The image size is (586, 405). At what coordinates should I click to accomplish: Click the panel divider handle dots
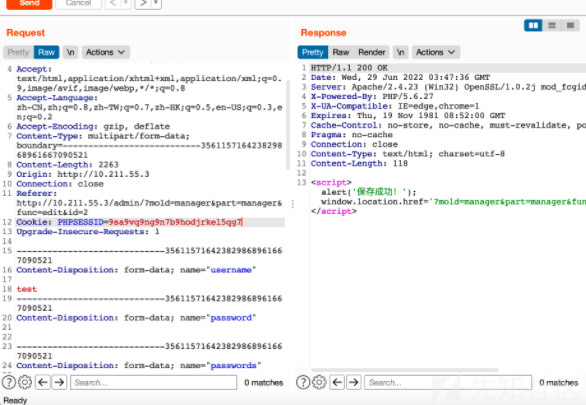[293, 204]
